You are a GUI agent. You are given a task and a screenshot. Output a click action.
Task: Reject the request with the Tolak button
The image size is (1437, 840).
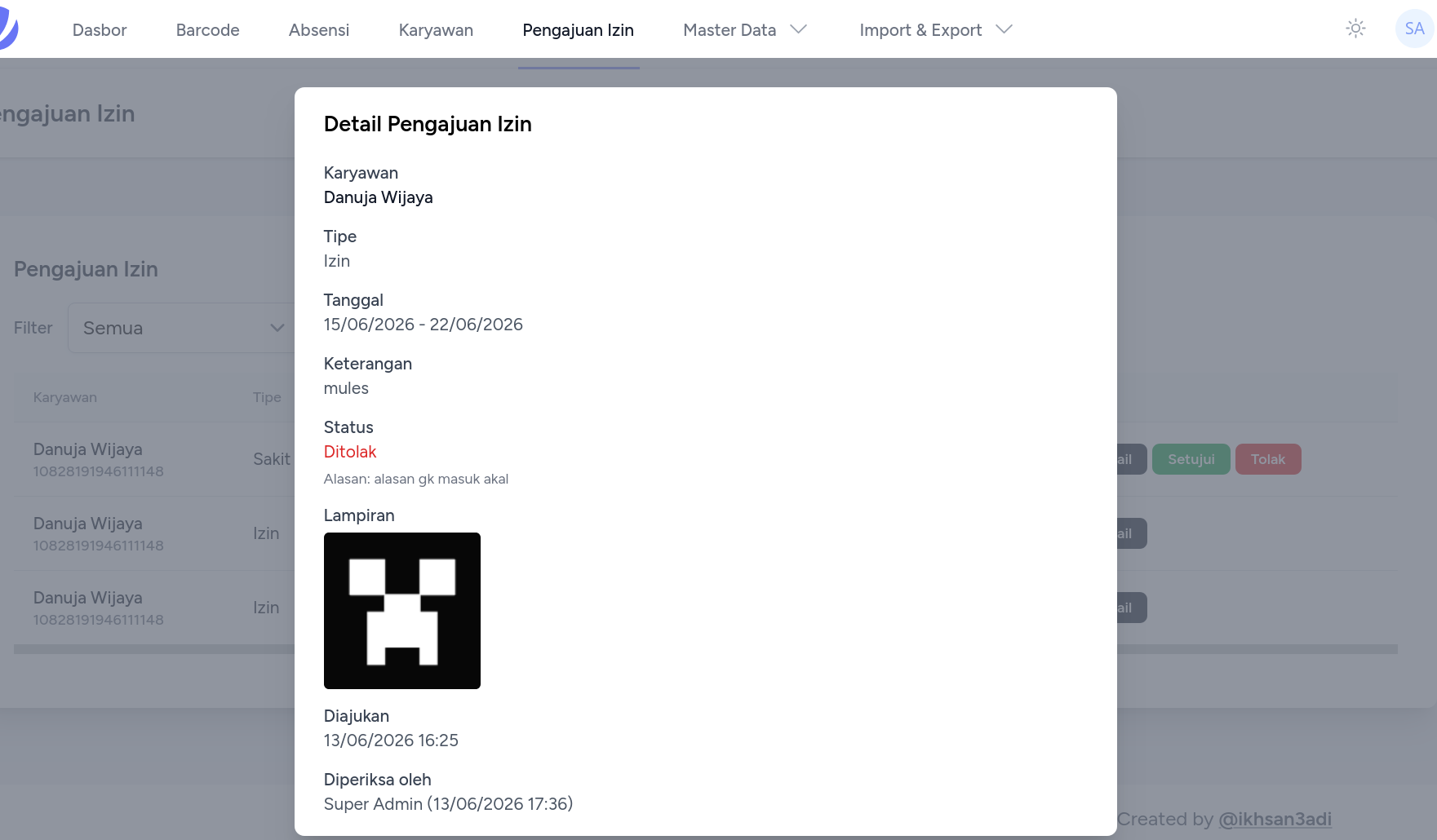click(1268, 459)
